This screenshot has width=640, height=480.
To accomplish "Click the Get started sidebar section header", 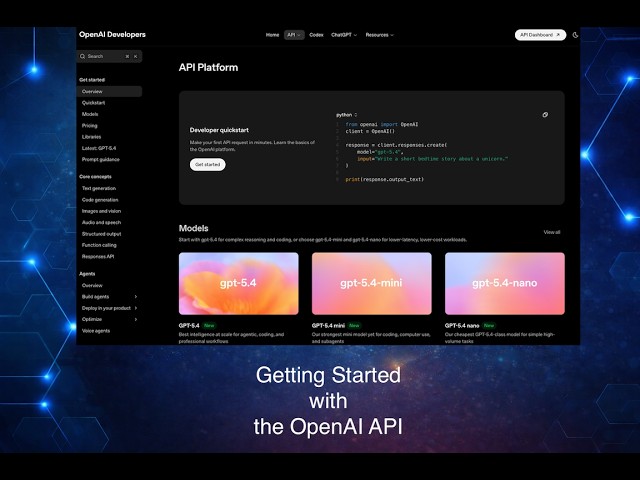I will [92, 80].
